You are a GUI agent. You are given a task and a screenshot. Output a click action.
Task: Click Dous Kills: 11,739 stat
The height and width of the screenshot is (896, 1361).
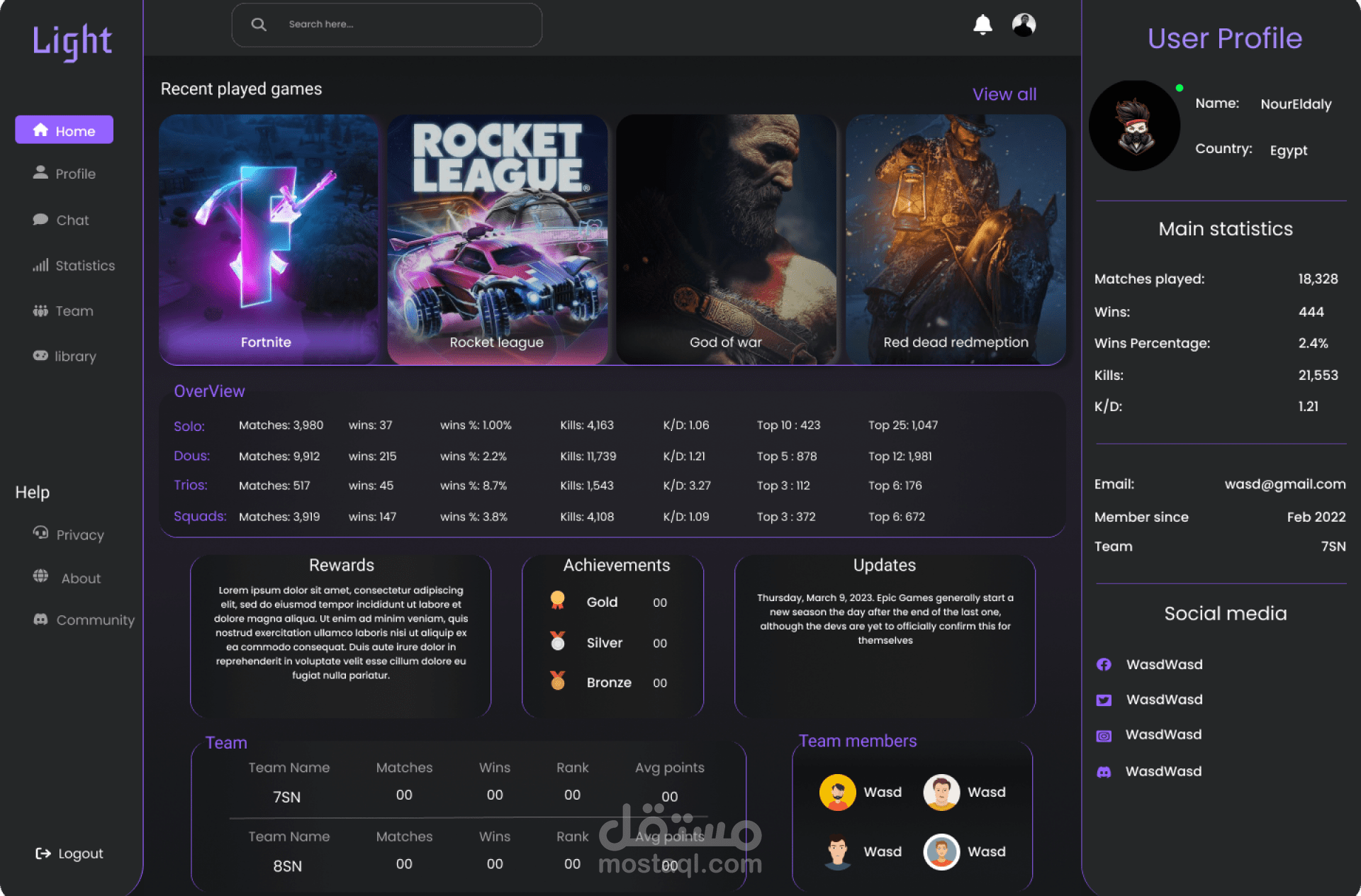[x=588, y=457]
